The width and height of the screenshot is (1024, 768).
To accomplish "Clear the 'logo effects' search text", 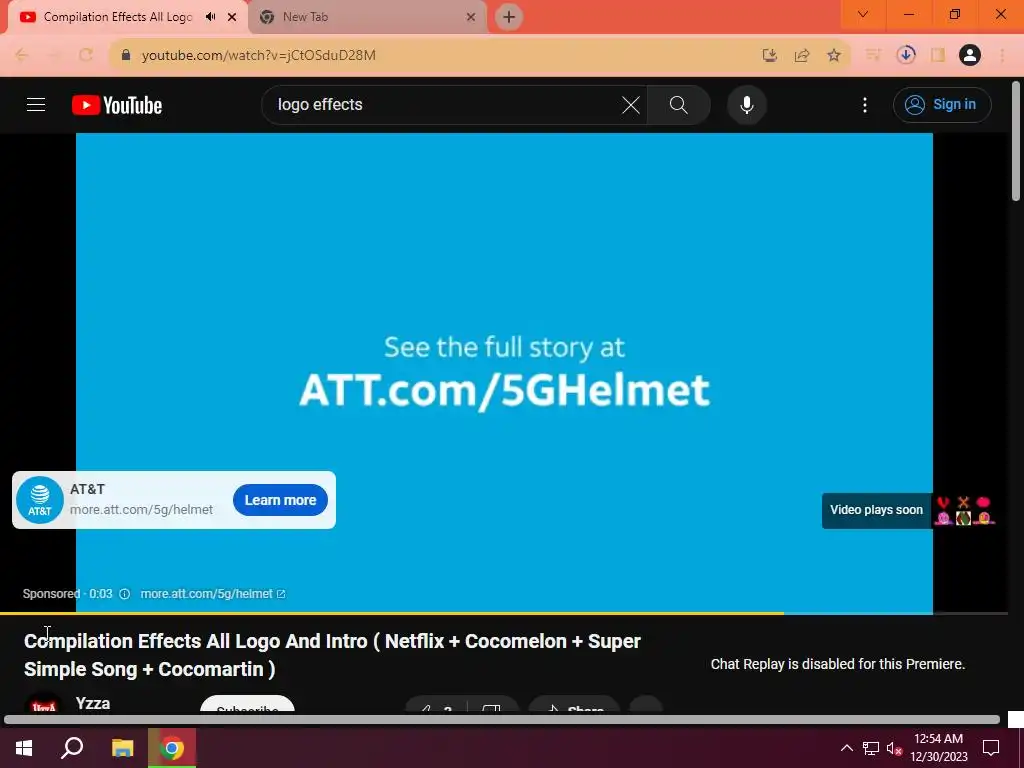I will (630, 104).
